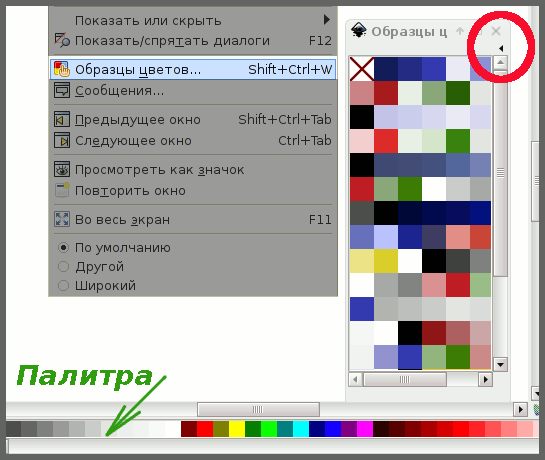Click the Сообщения messages icon
The width and height of the screenshot is (545, 460).
point(62,90)
